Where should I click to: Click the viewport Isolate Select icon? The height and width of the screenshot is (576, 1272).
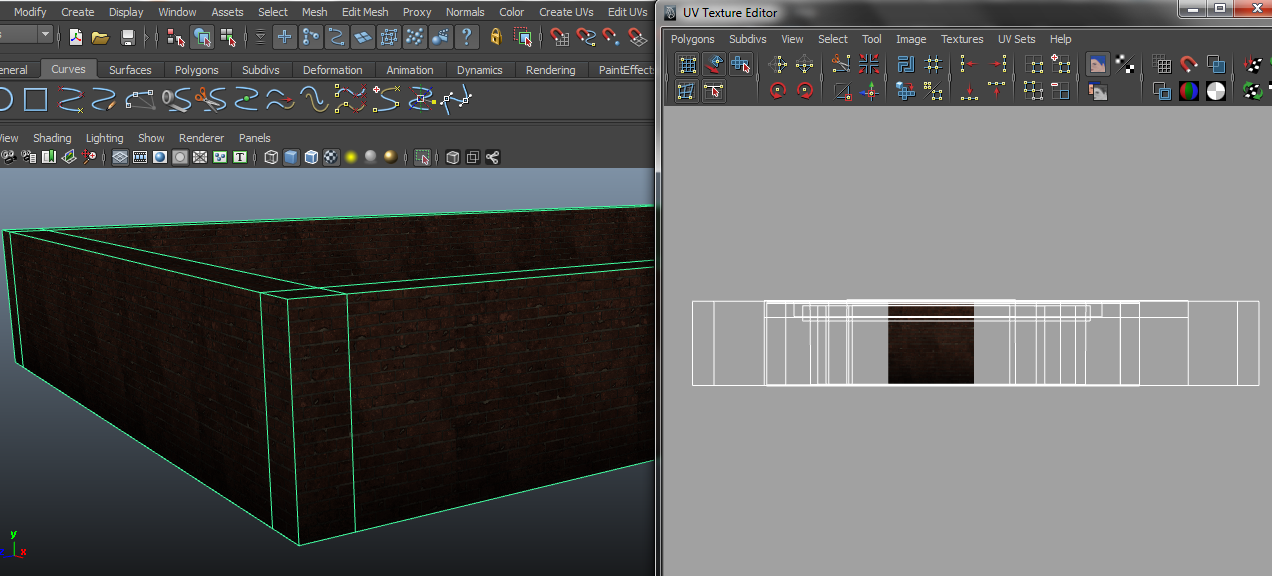pyautogui.click(x=423, y=157)
